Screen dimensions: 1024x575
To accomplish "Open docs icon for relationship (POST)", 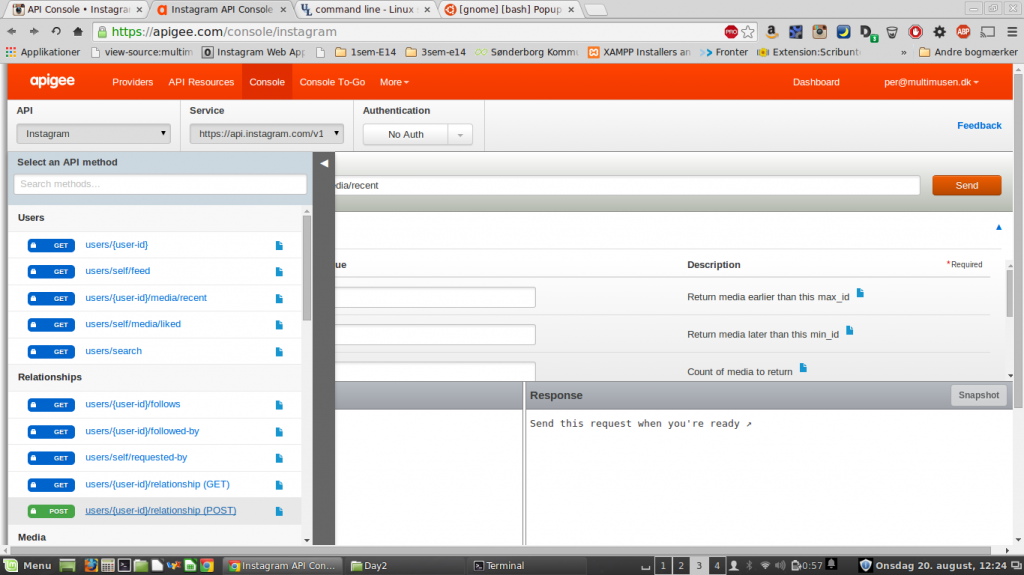I will (x=279, y=512).
